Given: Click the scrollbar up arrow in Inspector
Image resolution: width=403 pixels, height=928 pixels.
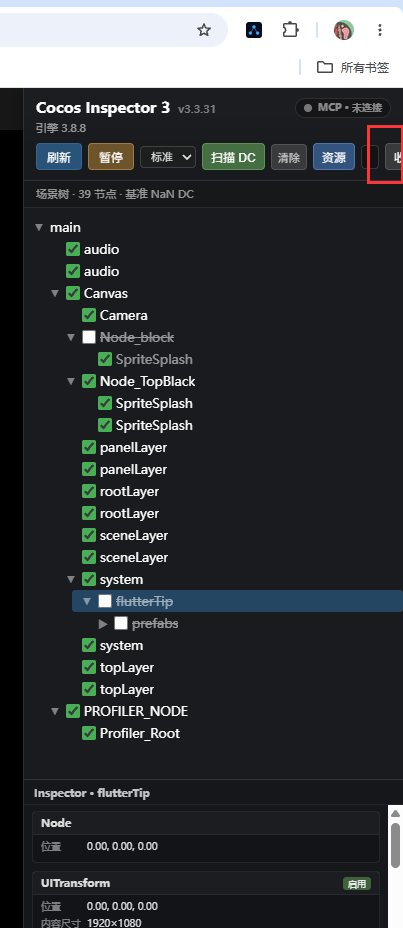Looking at the screenshot, I should click(x=395, y=814).
